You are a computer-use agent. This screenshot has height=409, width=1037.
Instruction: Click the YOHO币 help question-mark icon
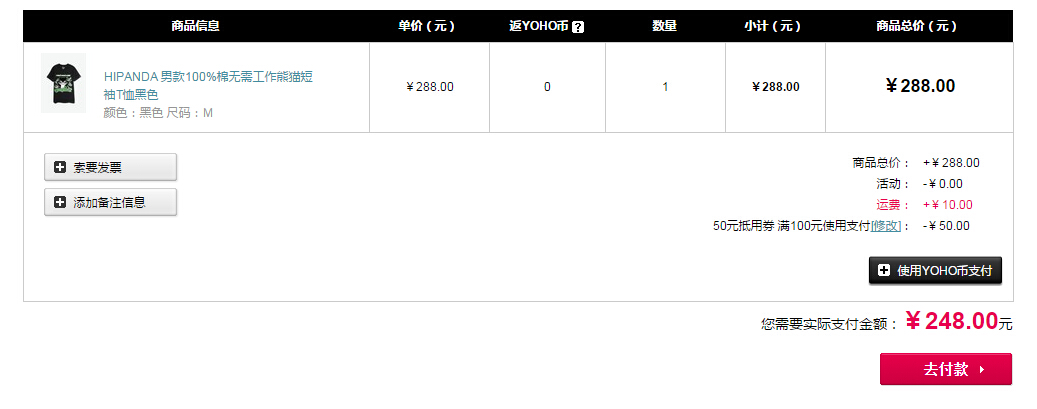pos(578,27)
